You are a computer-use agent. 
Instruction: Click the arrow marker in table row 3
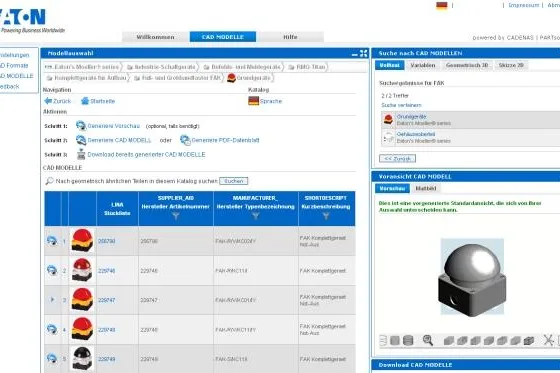tap(52, 299)
